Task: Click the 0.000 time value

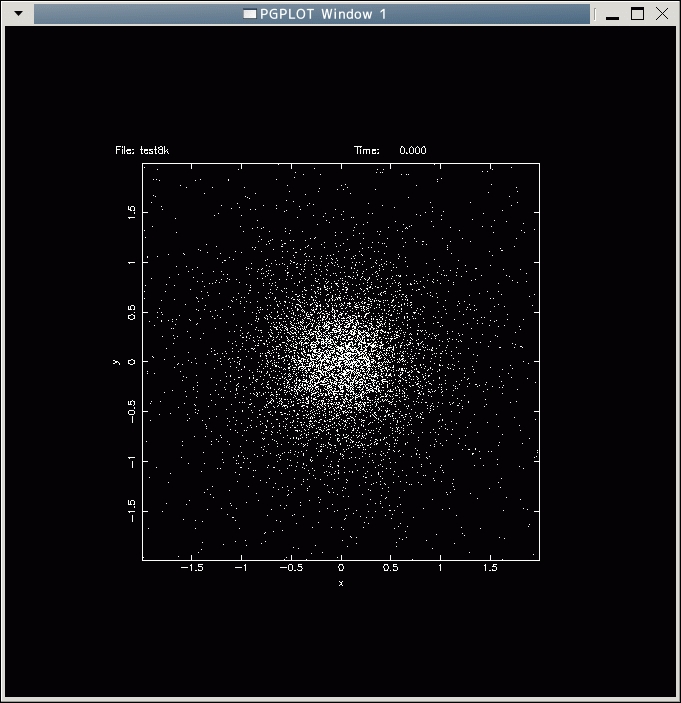Action: 412,151
